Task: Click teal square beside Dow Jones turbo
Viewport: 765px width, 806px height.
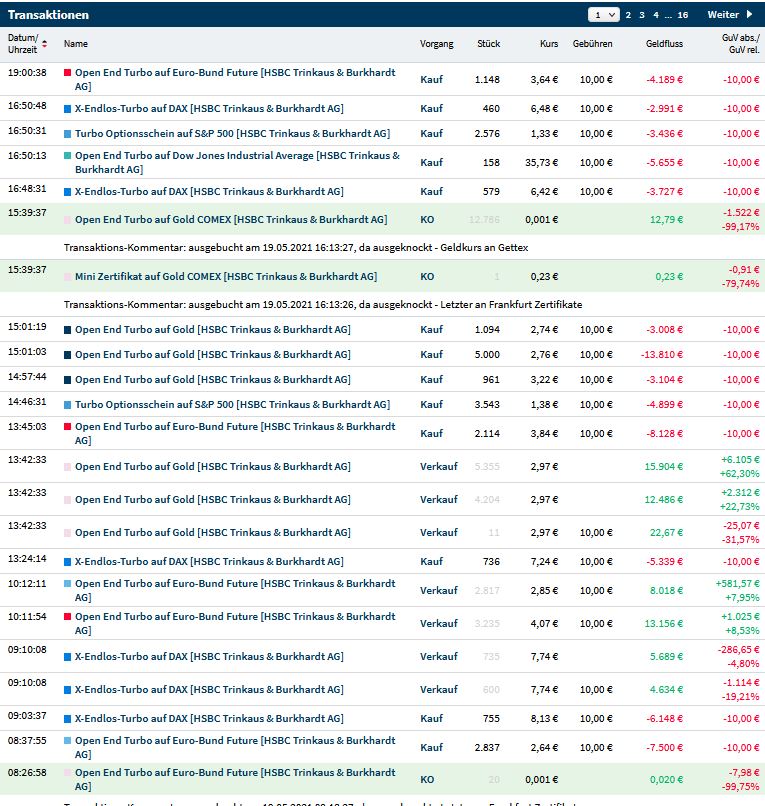Action: coord(67,156)
